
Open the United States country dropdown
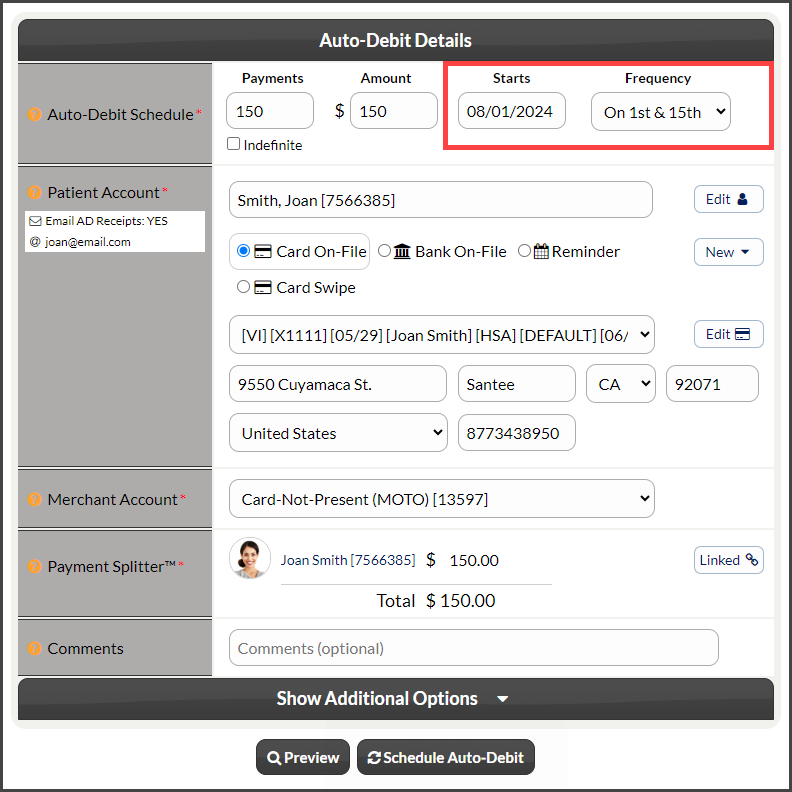[x=338, y=433]
